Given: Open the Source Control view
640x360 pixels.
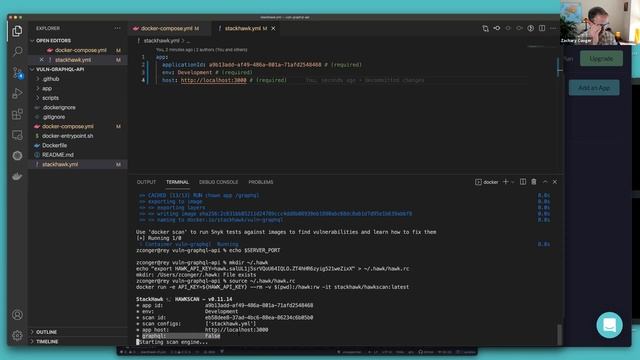Looking at the screenshot, I should tap(17, 73).
